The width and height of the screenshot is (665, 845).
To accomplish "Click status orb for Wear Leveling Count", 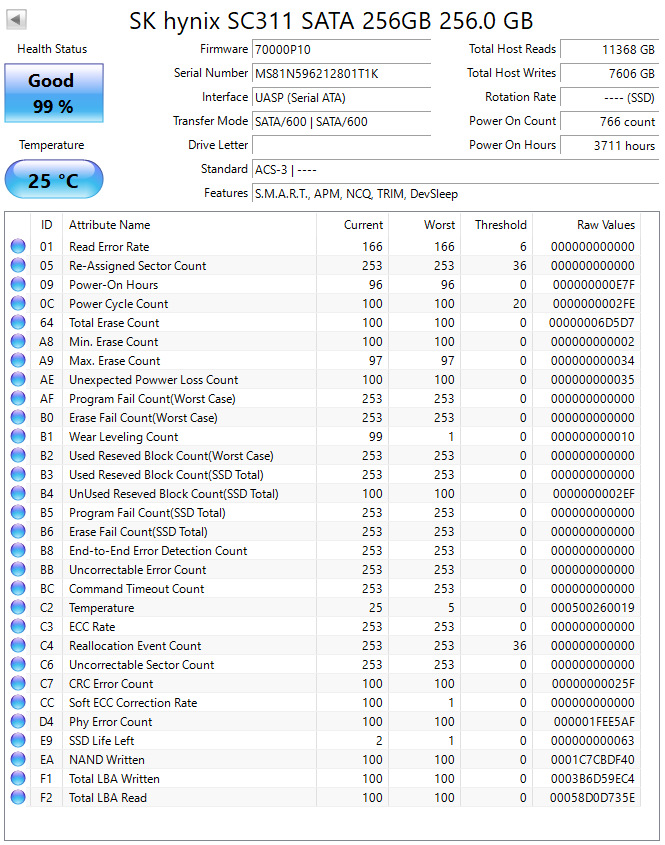I will (x=18, y=437).
